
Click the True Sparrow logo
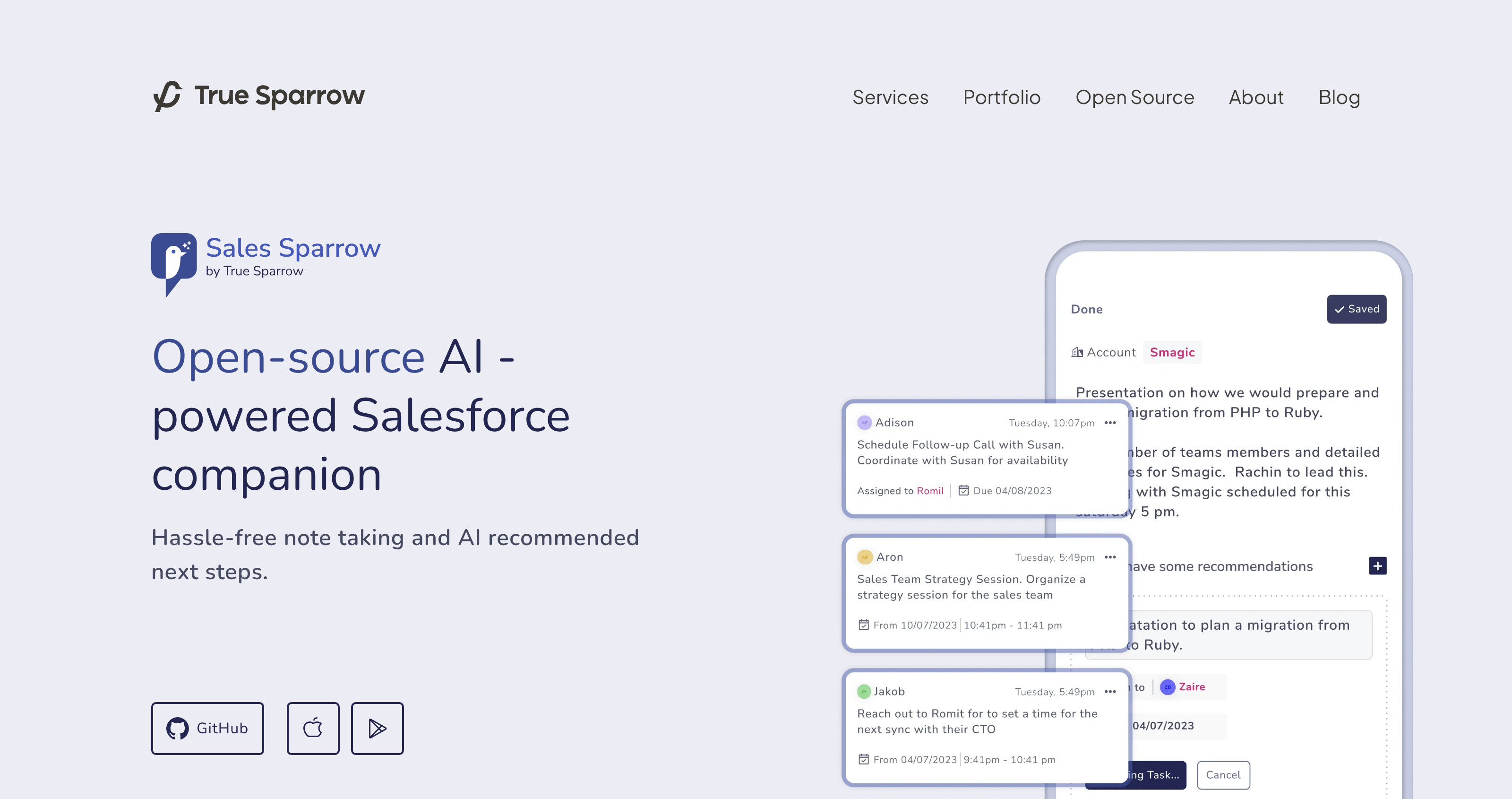coord(259,96)
